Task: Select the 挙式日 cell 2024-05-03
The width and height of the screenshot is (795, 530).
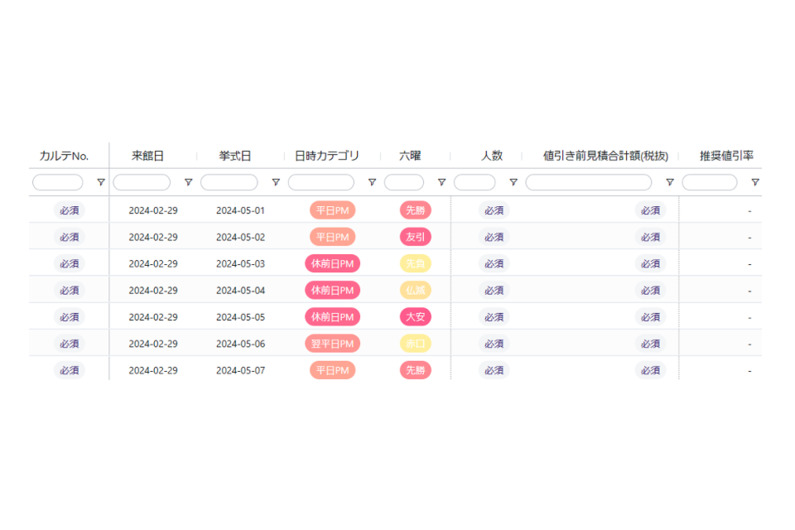Action: [x=240, y=264]
